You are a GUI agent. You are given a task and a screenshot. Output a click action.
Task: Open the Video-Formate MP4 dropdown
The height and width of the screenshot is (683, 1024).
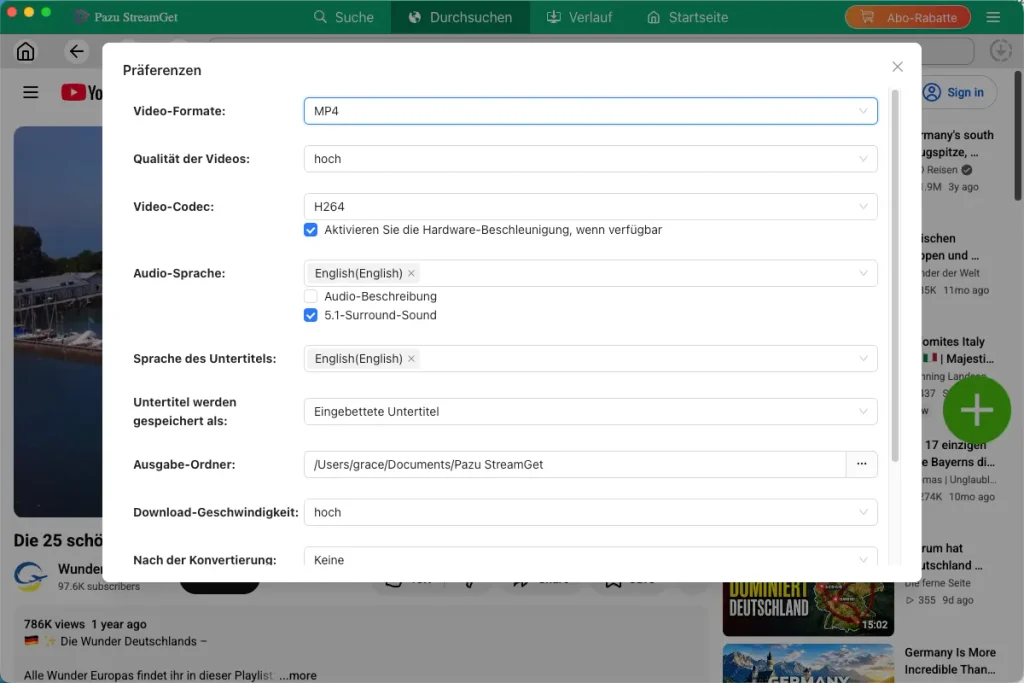point(590,111)
